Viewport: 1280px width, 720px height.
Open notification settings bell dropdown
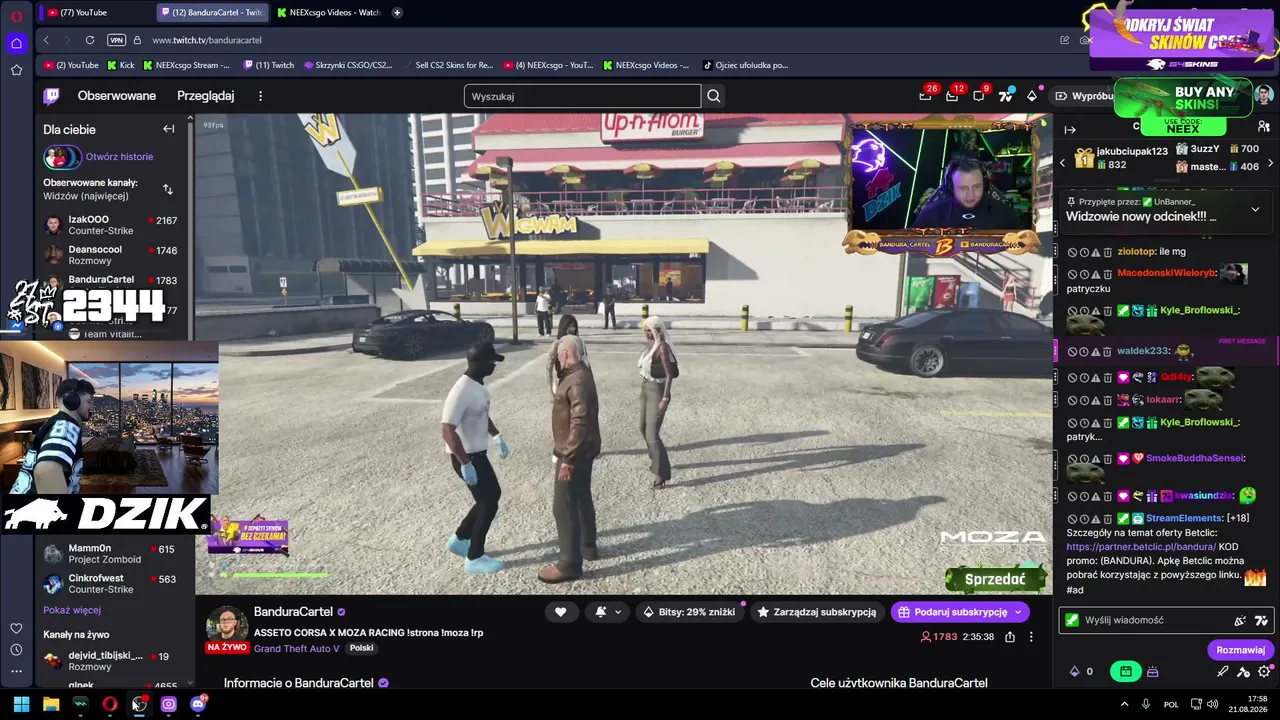(x=608, y=612)
